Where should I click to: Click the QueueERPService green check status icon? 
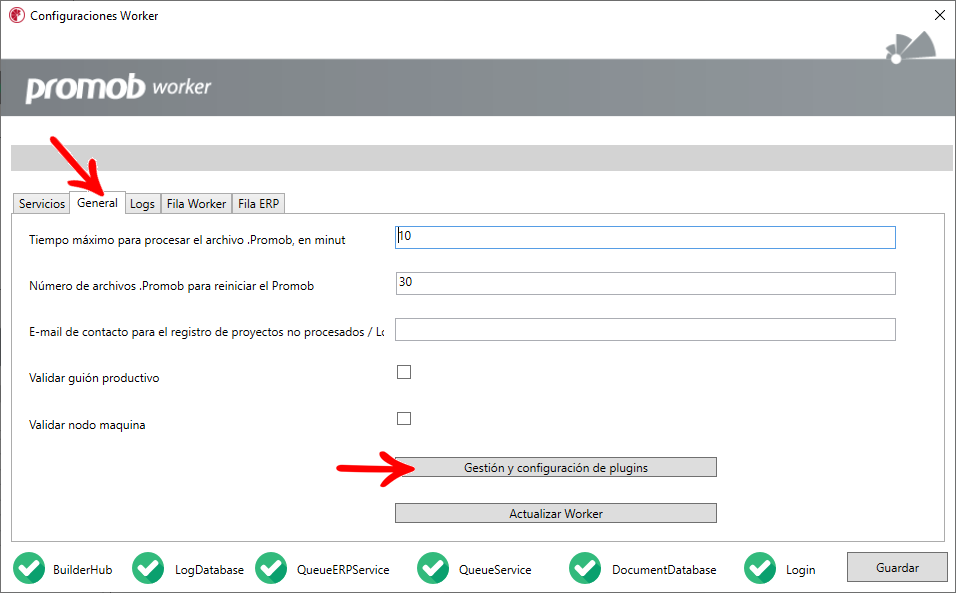pyautogui.click(x=271, y=568)
